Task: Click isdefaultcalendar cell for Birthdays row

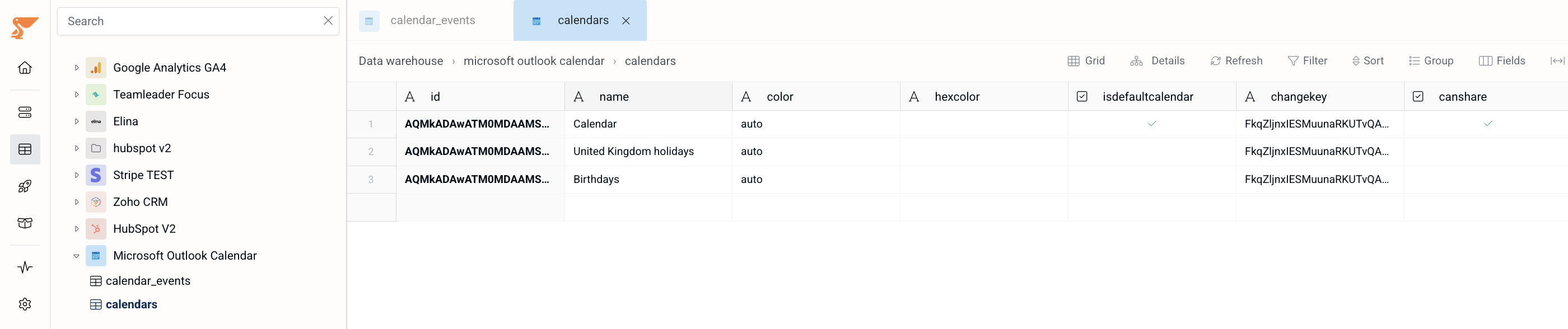Action: (1152, 180)
